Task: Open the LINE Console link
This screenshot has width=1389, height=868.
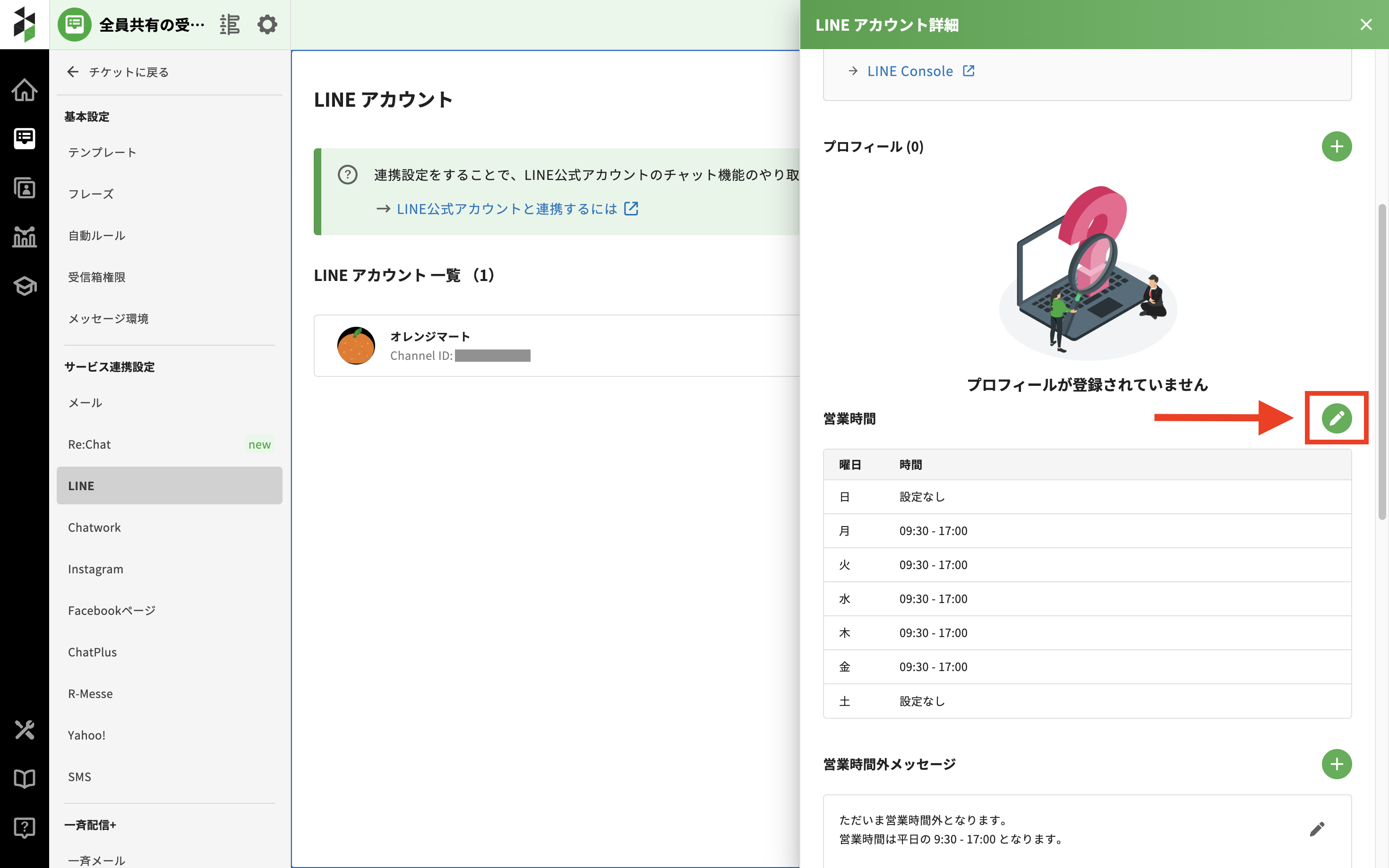Action: 909,71
